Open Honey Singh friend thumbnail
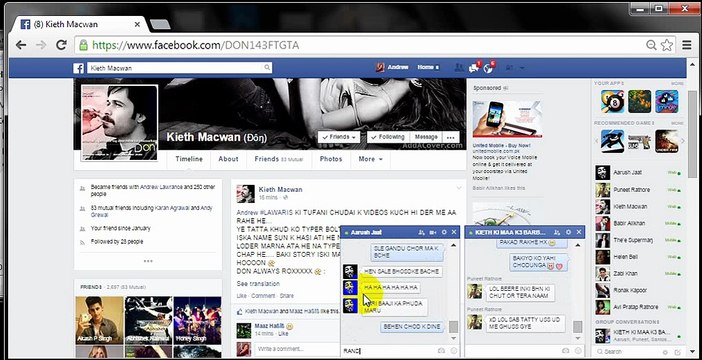702x360 pixels. (197, 320)
